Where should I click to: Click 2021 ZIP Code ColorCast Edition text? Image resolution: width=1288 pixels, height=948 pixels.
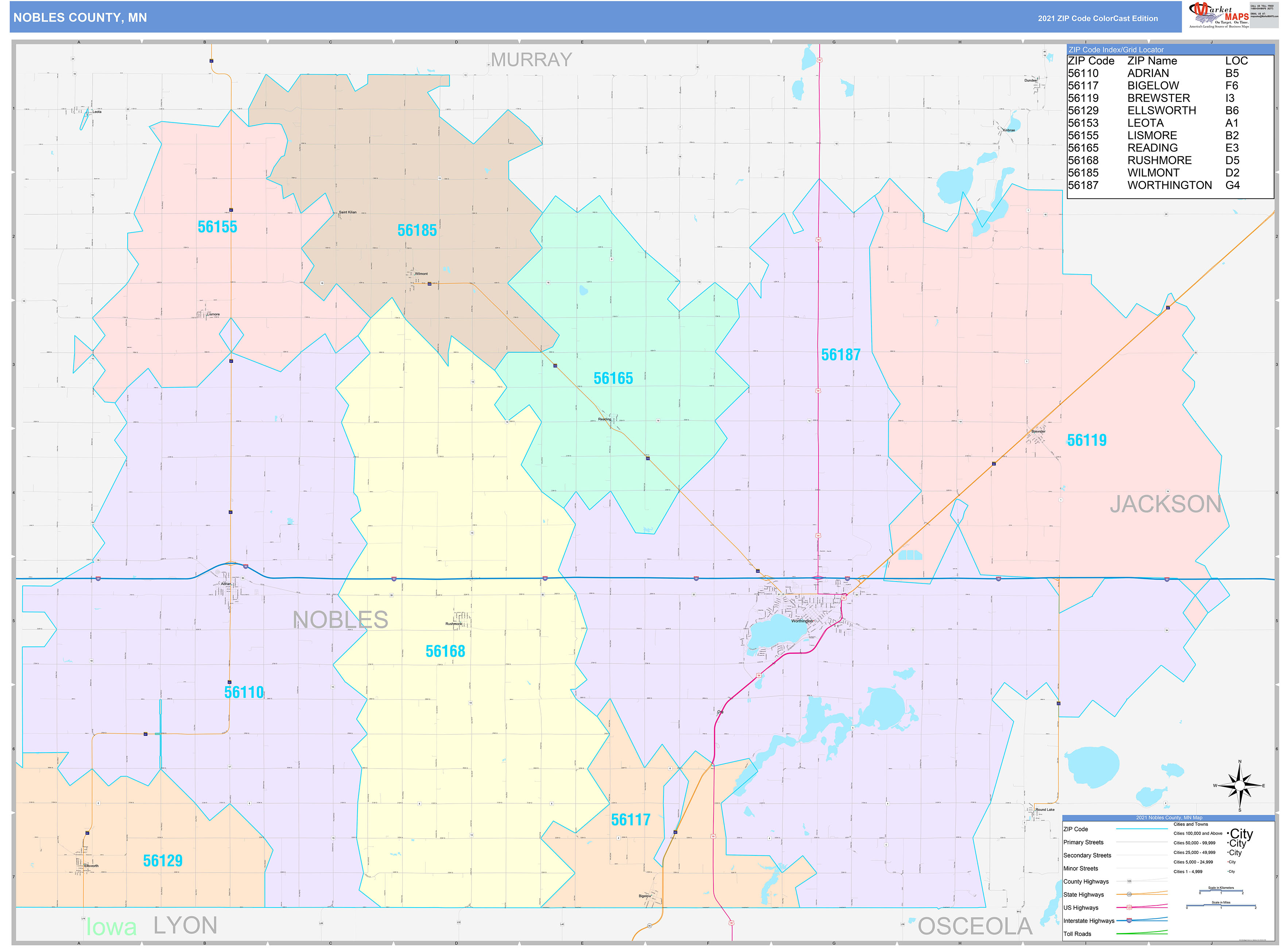1098,18
